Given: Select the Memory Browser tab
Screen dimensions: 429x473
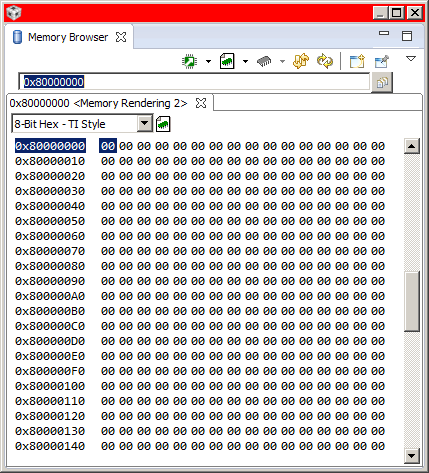Looking at the screenshot, I should [x=68, y=37].
